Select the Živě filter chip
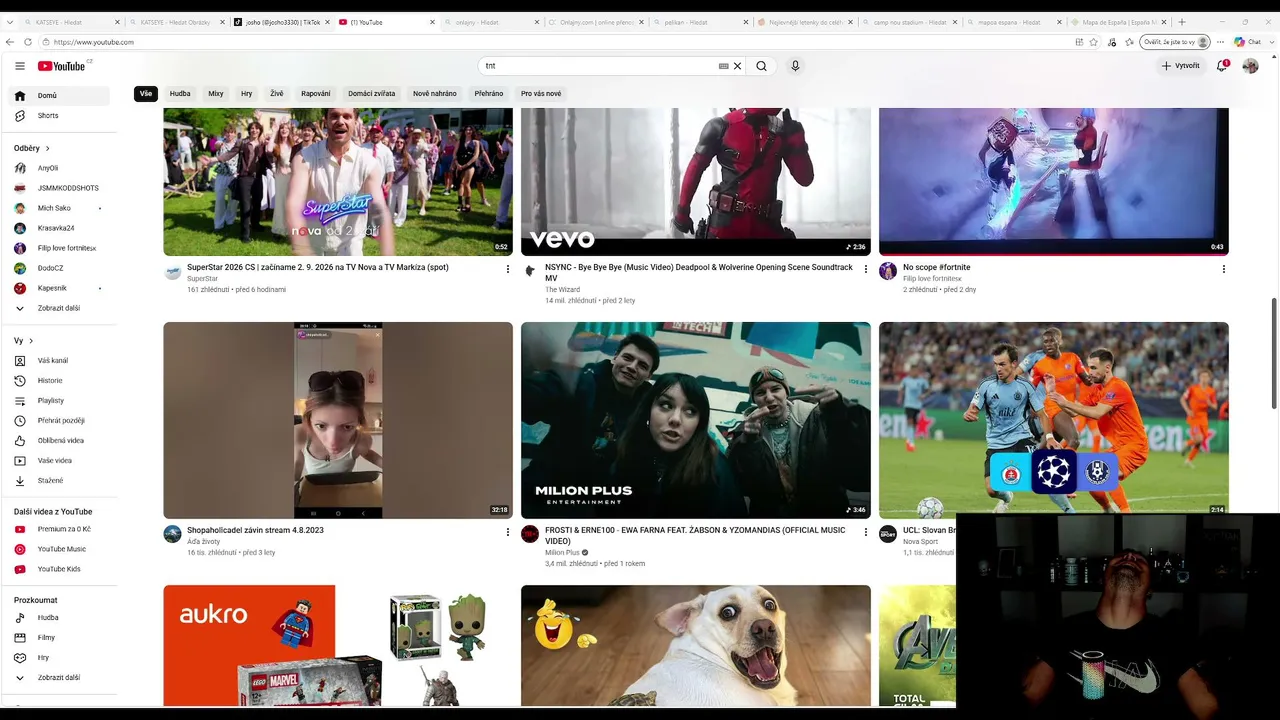Image resolution: width=1280 pixels, height=720 pixels. click(277, 94)
